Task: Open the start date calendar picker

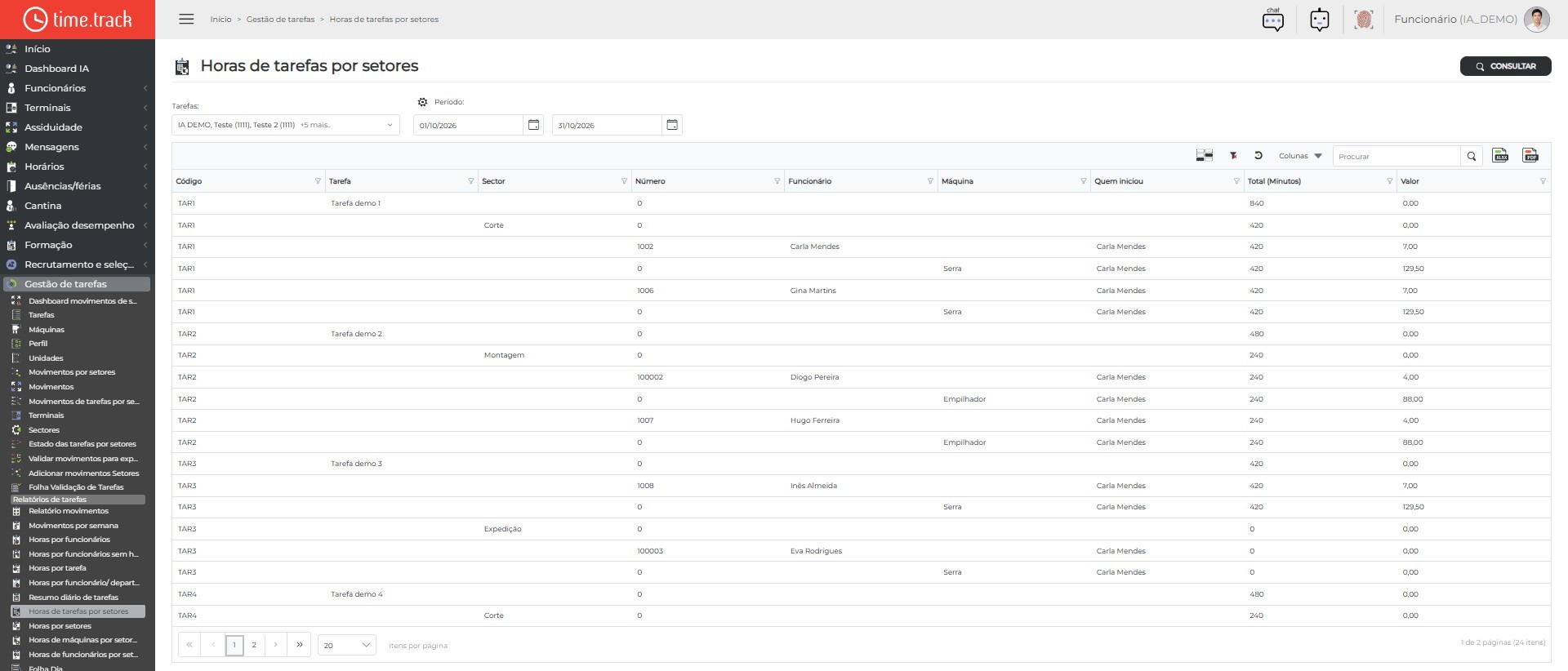Action: tap(533, 125)
